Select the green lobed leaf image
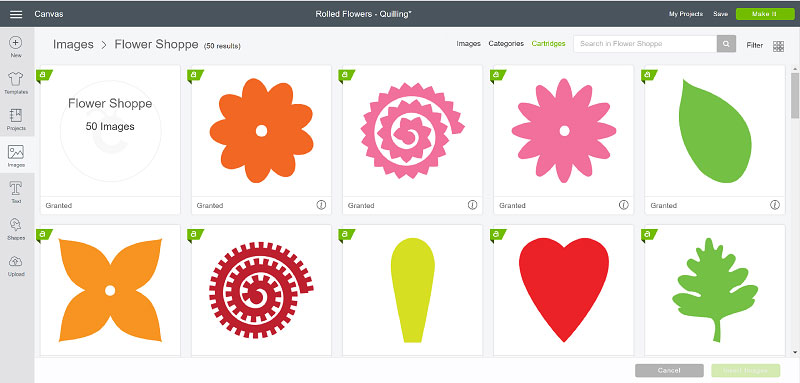The image size is (800, 383). pyautogui.click(x=715, y=290)
